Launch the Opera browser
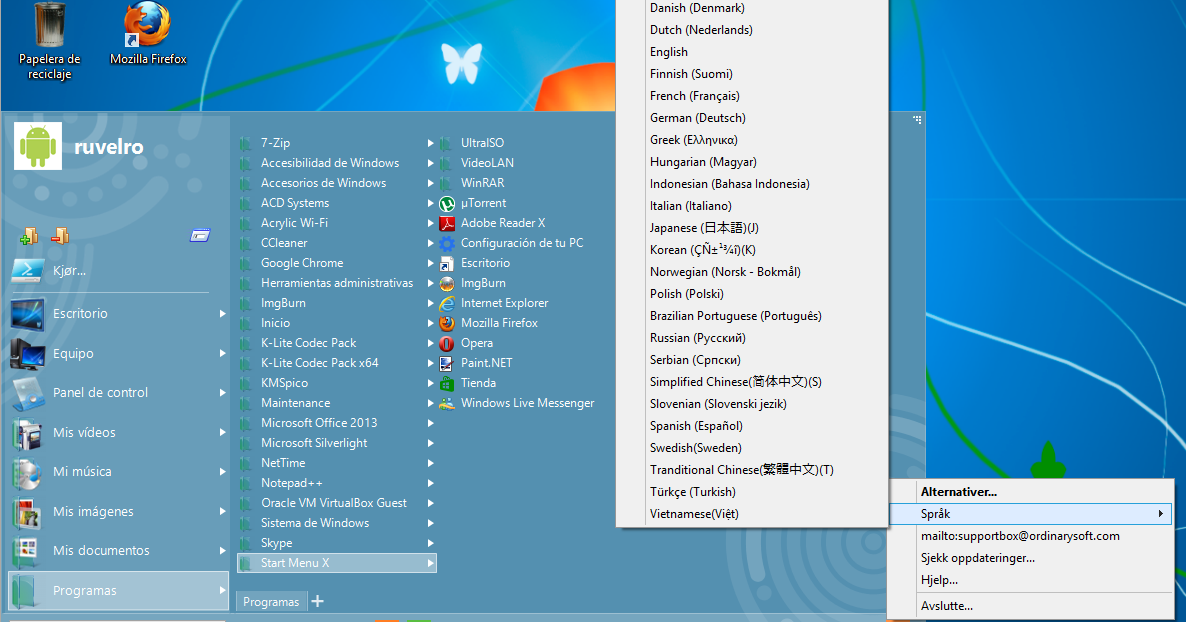Screen dimensions: 1186x622 point(477,342)
